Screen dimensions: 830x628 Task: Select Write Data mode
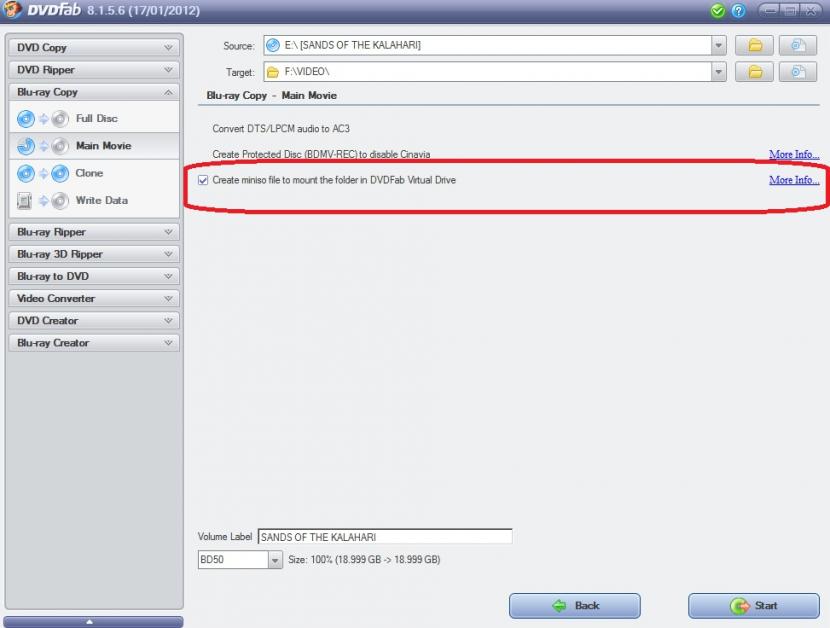click(94, 201)
